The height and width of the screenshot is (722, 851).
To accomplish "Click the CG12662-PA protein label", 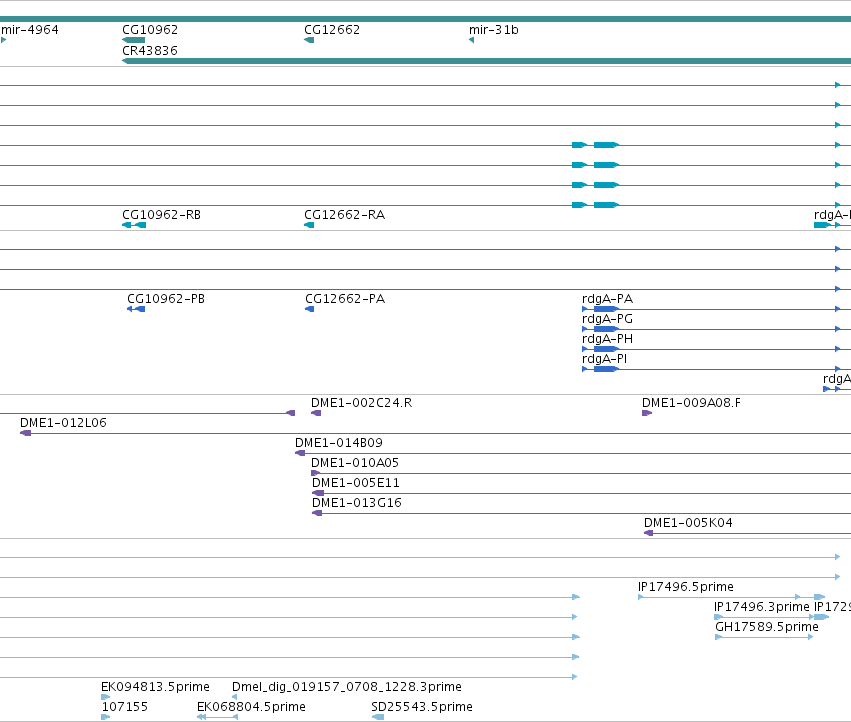I will tap(345, 299).
